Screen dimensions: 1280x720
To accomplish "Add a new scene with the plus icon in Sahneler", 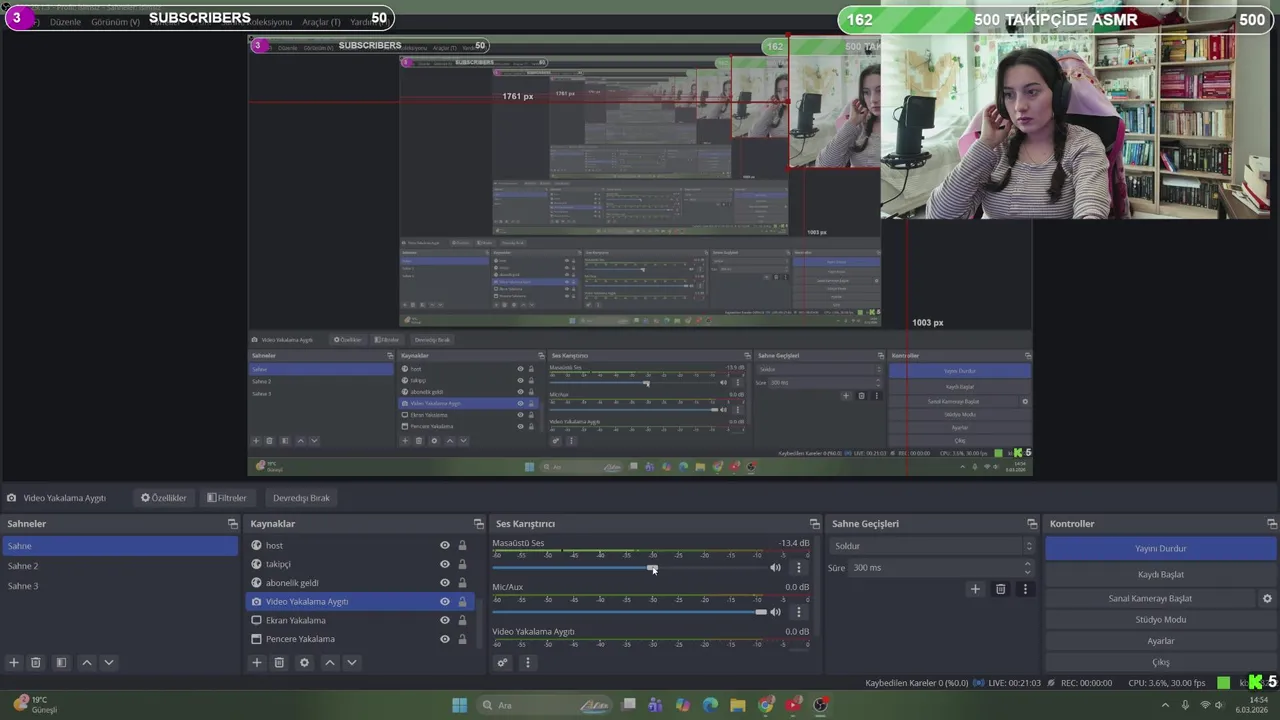I will coord(14,662).
